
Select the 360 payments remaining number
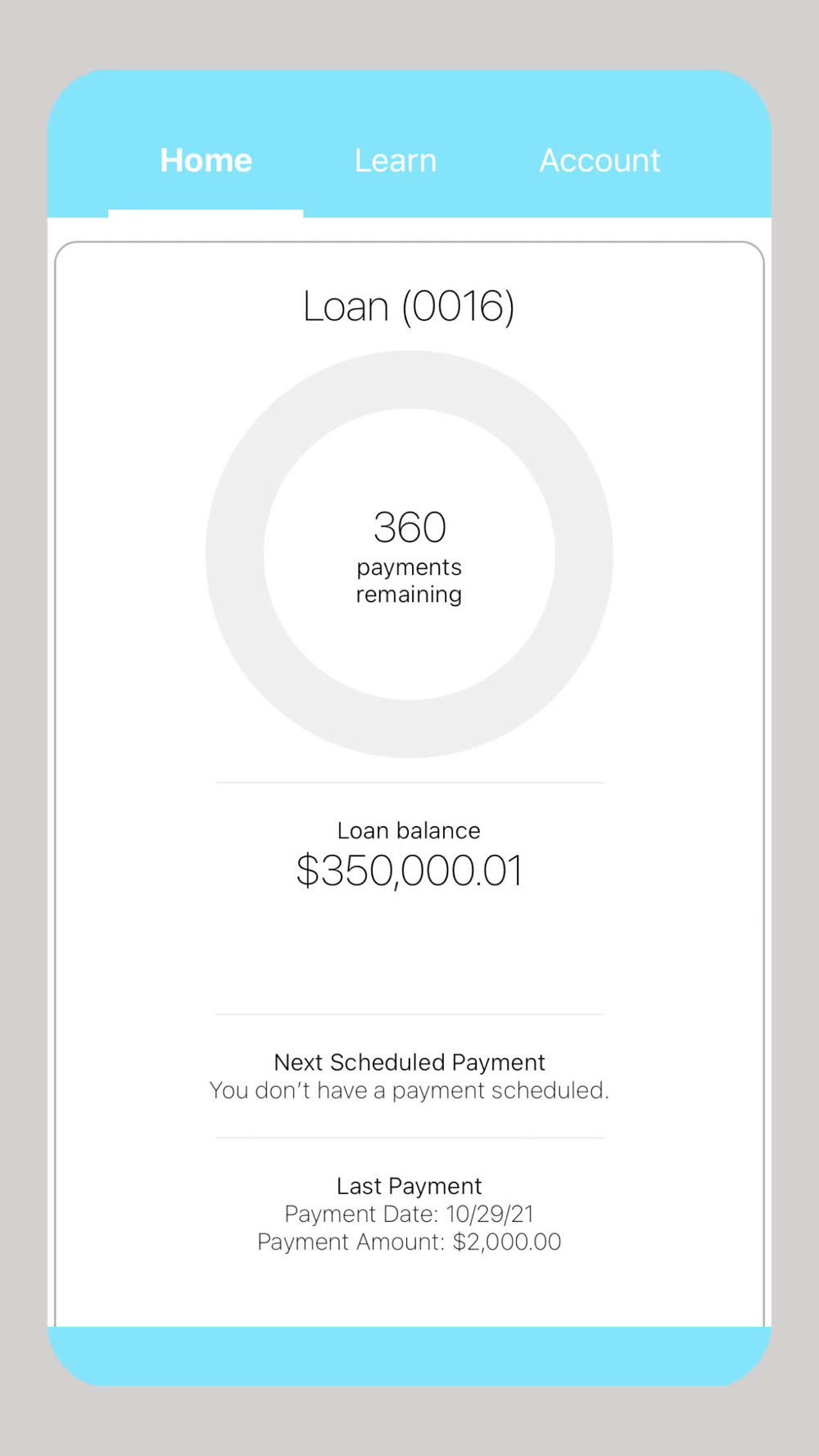tap(409, 527)
